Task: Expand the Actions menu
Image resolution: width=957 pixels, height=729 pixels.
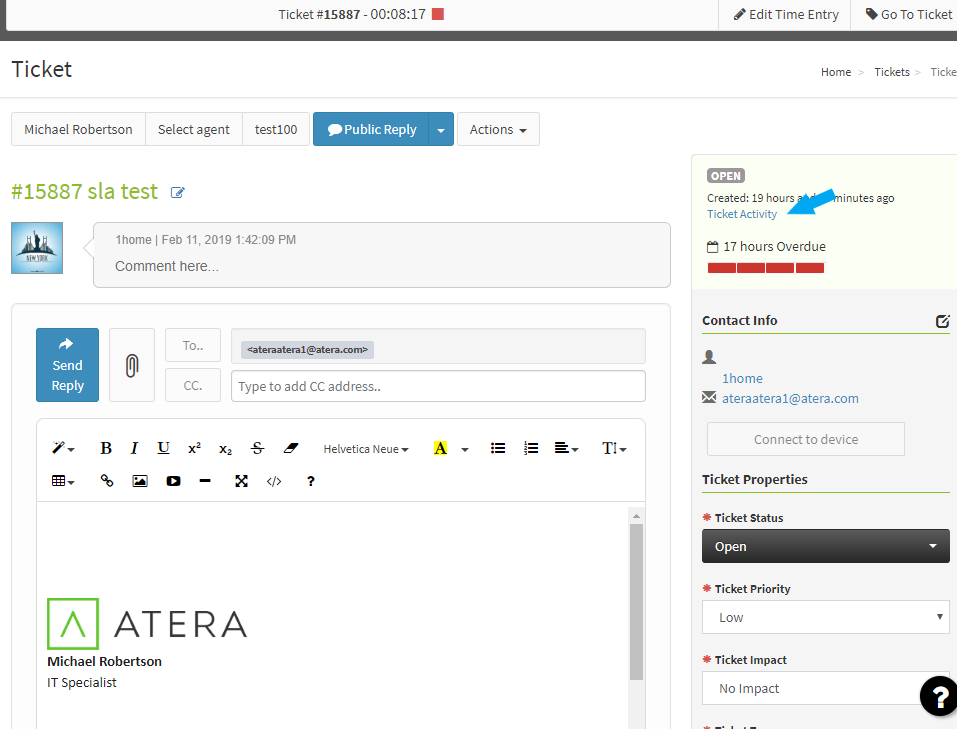Action: (498, 129)
